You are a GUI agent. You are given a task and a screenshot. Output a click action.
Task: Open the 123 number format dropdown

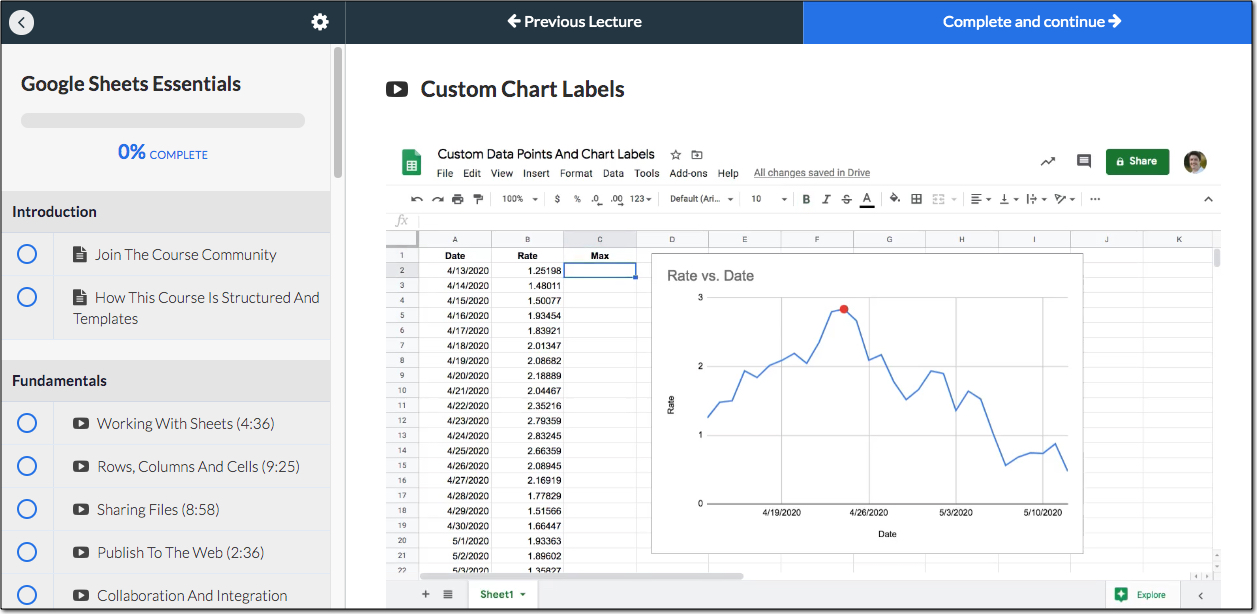(x=641, y=199)
